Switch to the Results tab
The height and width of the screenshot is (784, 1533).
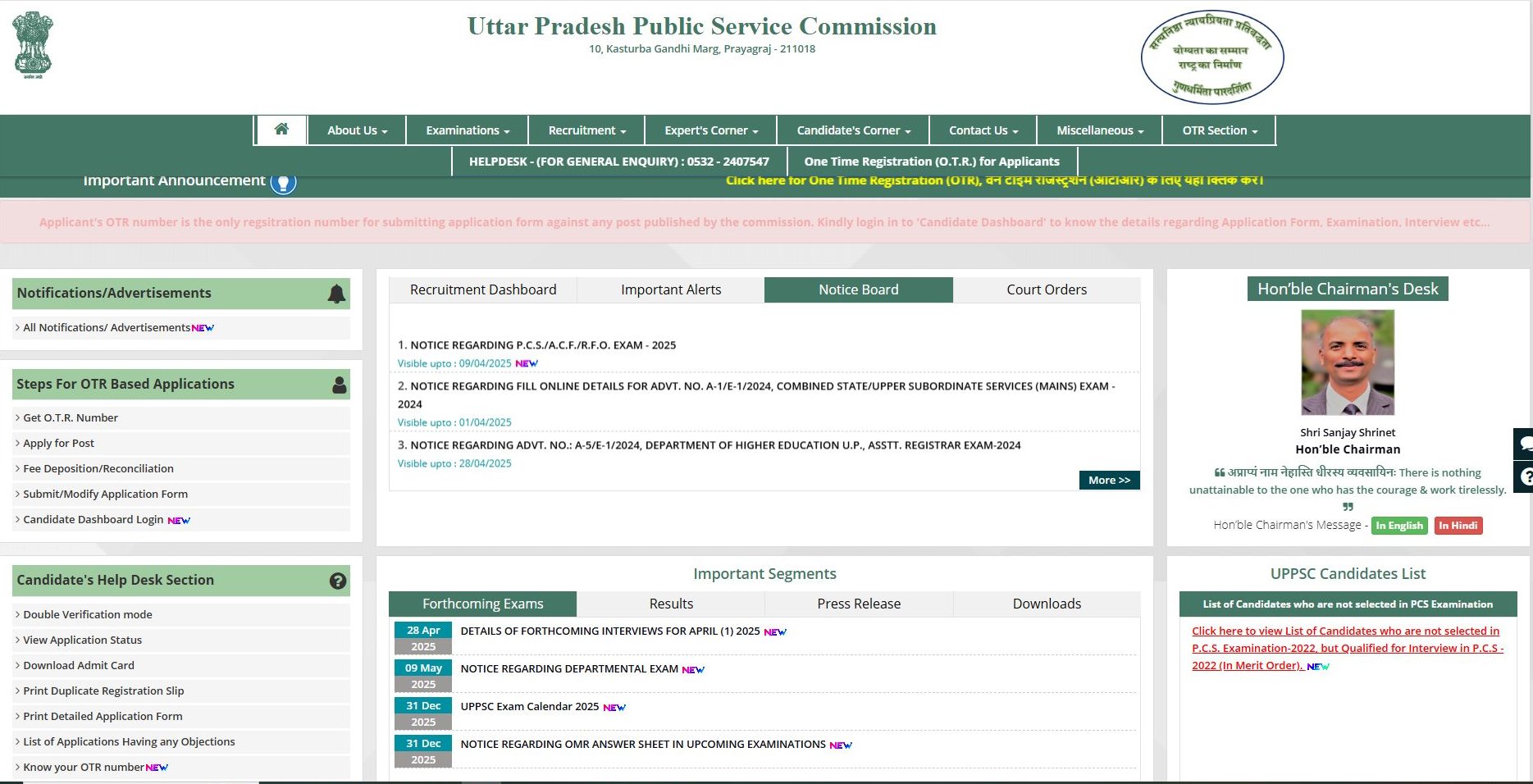[x=671, y=604]
